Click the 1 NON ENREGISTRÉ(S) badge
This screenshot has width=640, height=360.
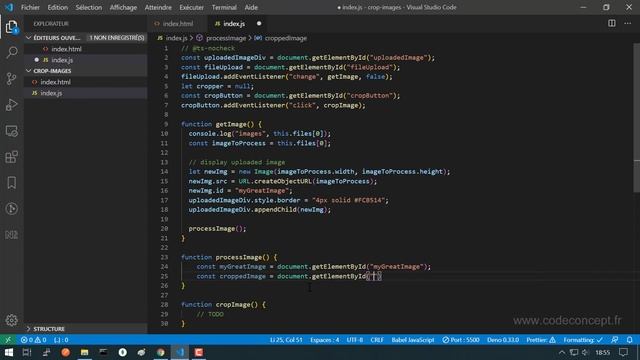click(117, 38)
